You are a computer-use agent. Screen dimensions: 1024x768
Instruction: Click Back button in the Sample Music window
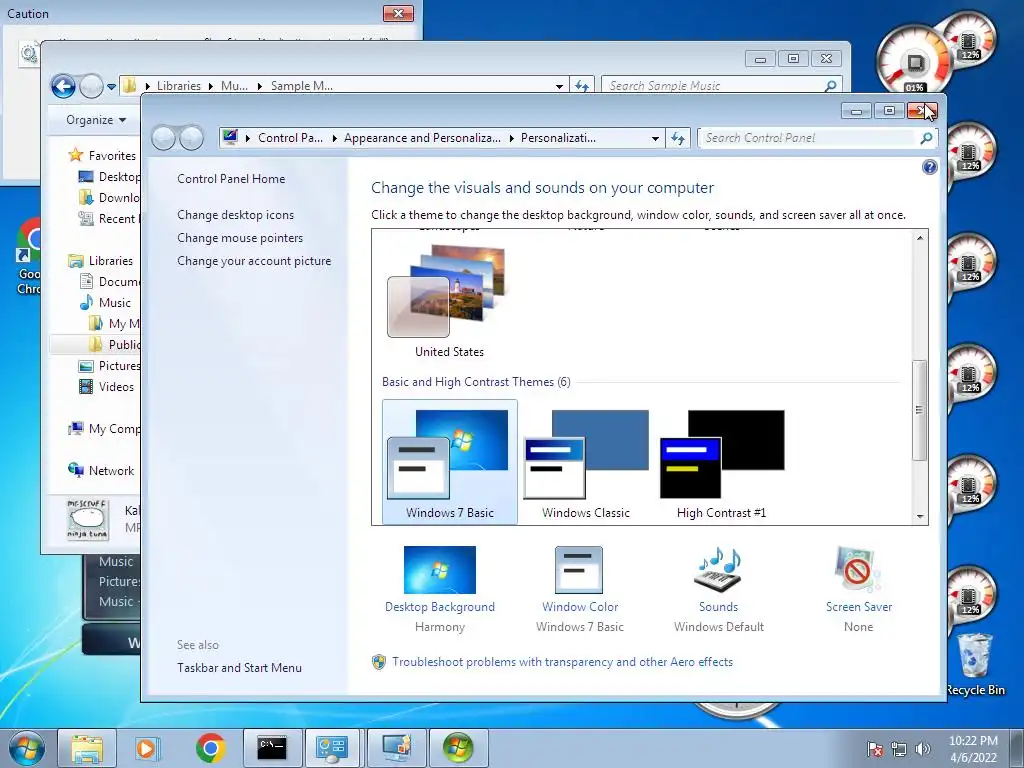pos(63,86)
